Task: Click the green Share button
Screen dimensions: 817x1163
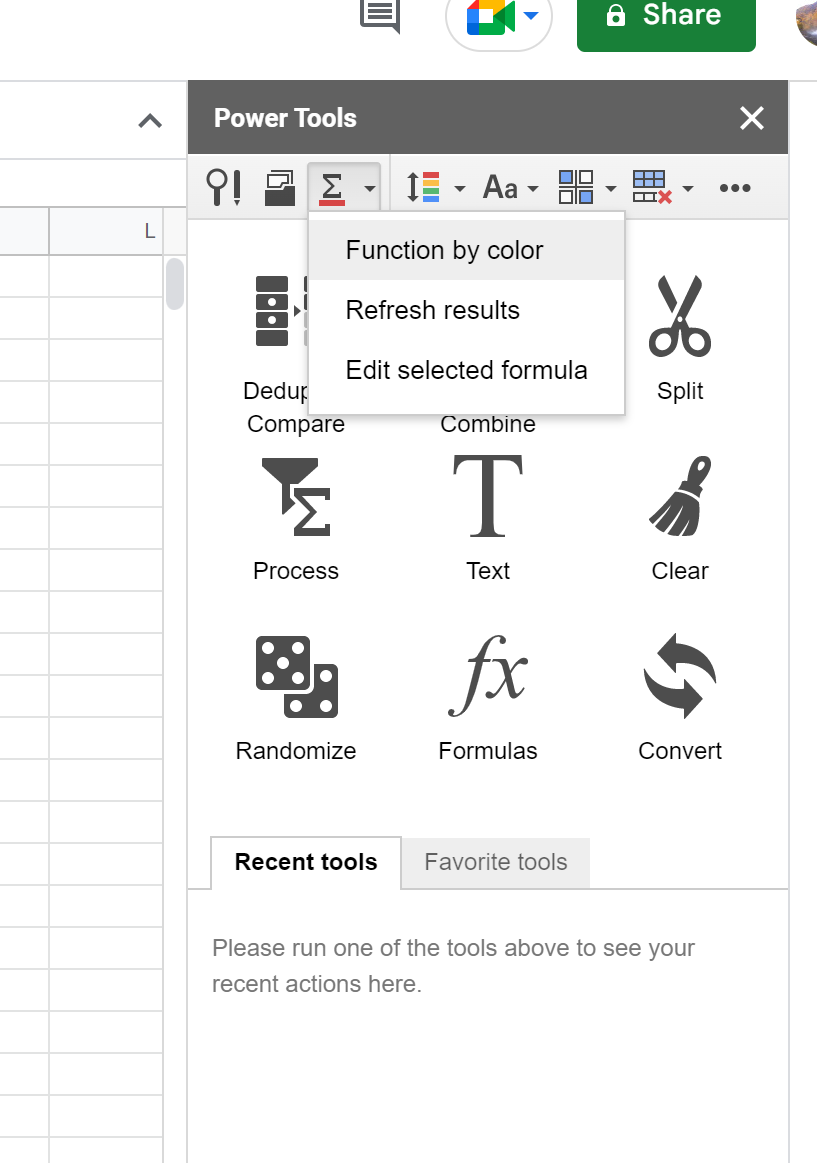Action: [x=666, y=16]
